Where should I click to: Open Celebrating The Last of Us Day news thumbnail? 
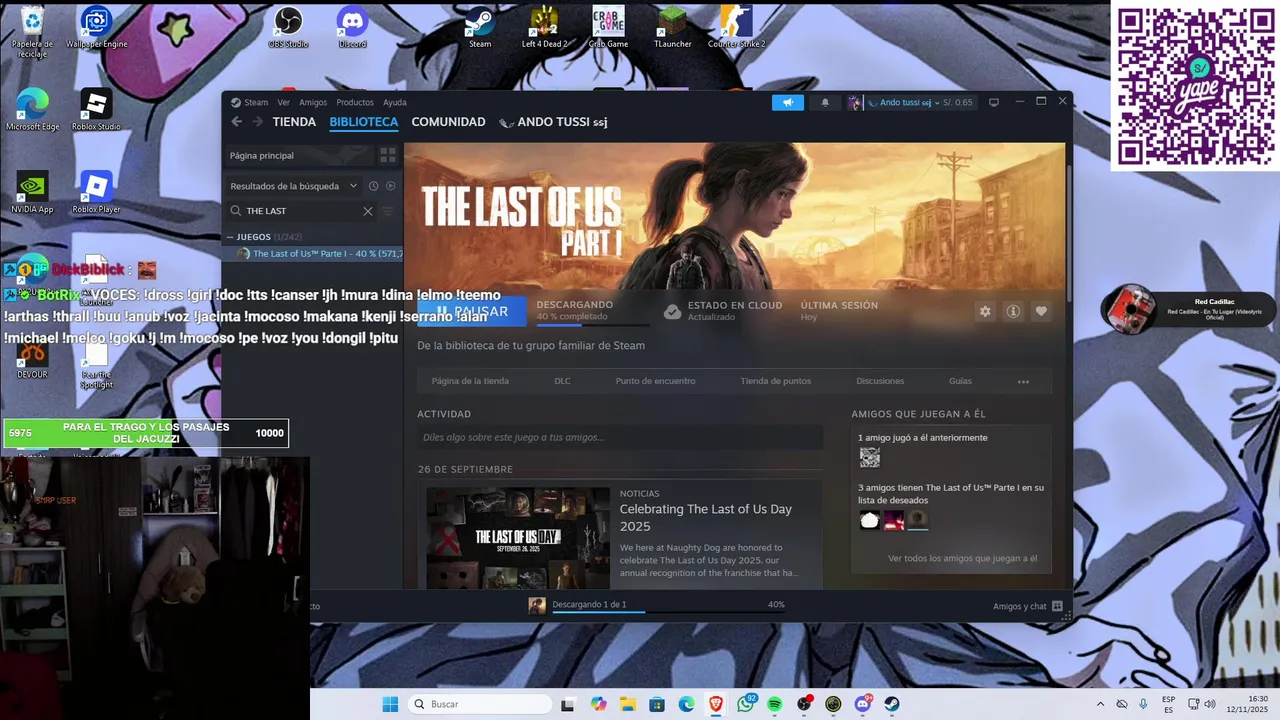518,538
